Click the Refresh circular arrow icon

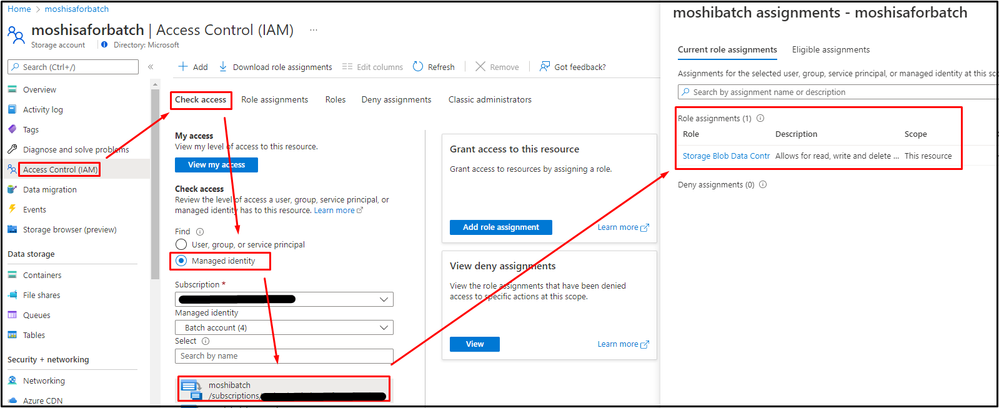[418, 67]
